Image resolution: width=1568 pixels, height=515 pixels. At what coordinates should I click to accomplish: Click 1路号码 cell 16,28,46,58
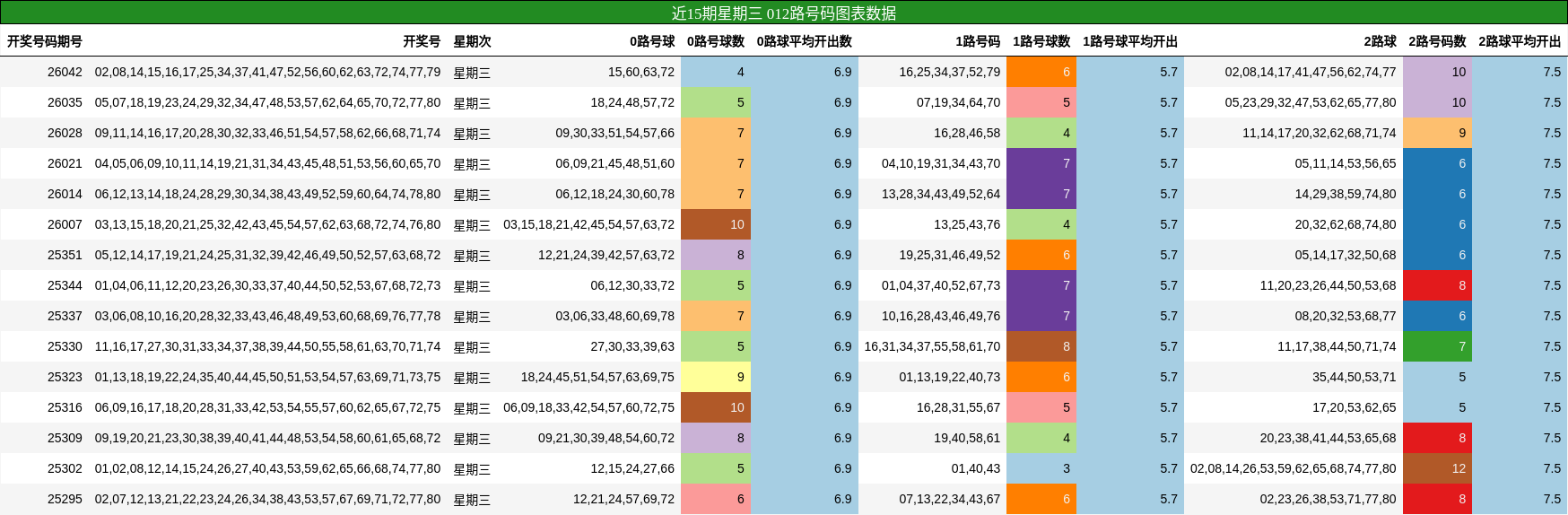967,133
